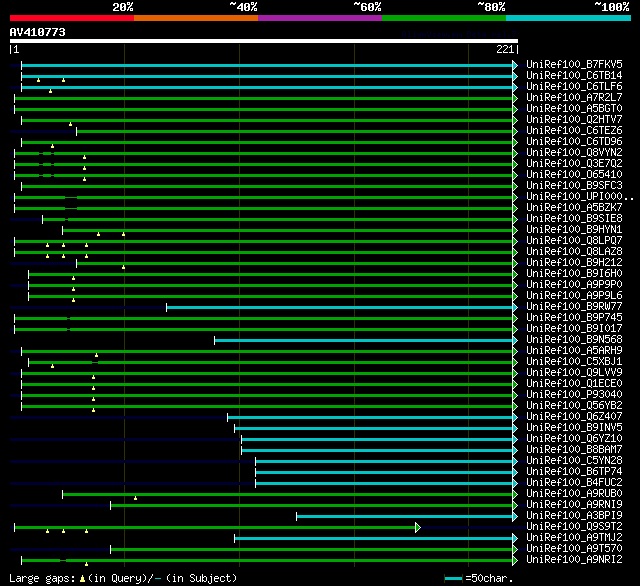
Task: Click UniRef100_B9SFC3 hit name
Action: pyautogui.click(x=574, y=186)
